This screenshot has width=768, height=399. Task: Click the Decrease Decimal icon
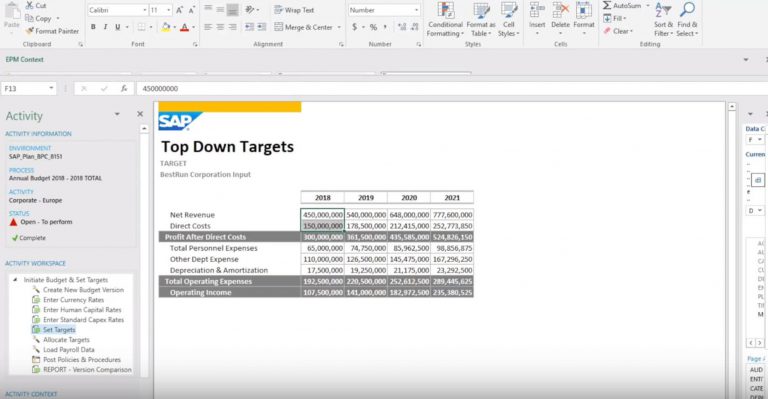(x=415, y=27)
